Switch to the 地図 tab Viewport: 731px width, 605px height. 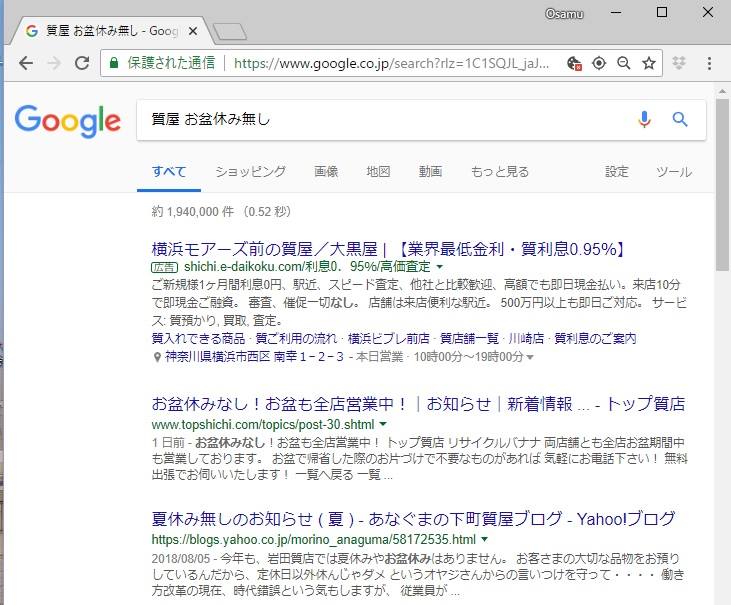coord(378,172)
